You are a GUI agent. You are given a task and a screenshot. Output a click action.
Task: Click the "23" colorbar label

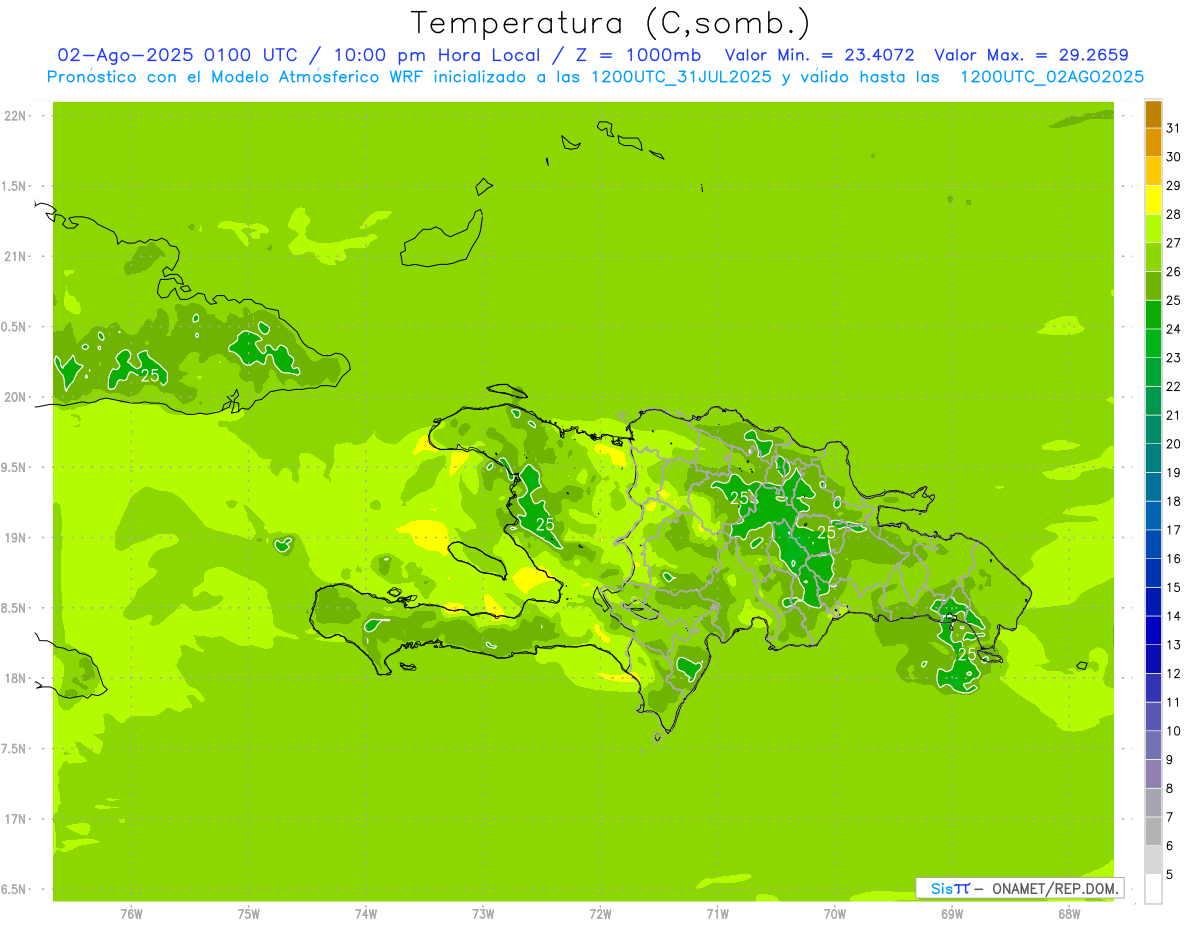[x=1173, y=358]
